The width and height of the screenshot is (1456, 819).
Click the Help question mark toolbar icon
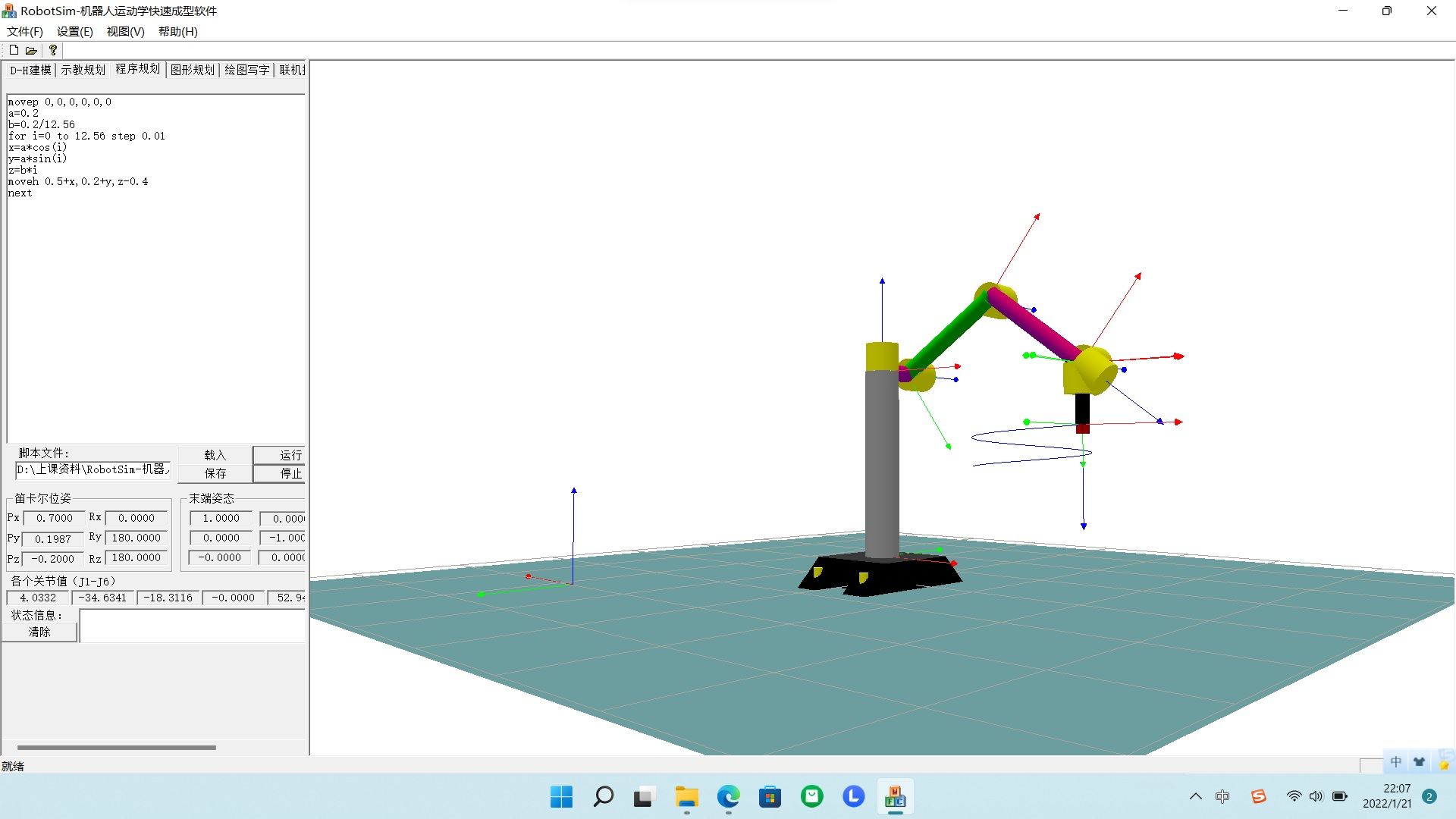click(x=52, y=50)
